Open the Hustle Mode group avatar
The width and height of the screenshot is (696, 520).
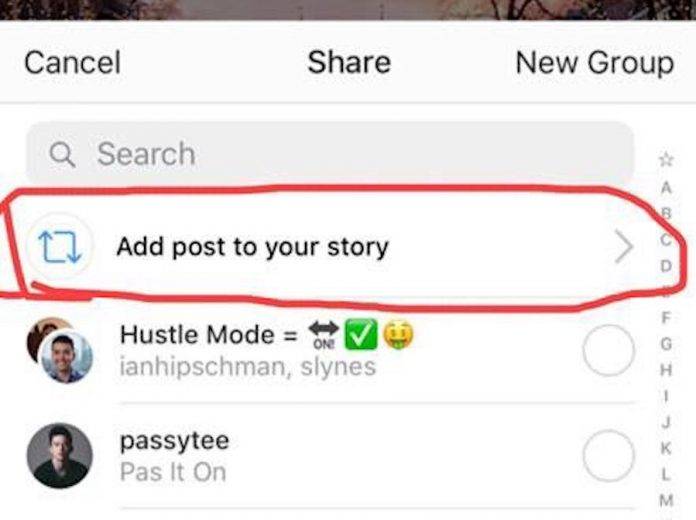click(x=60, y=350)
